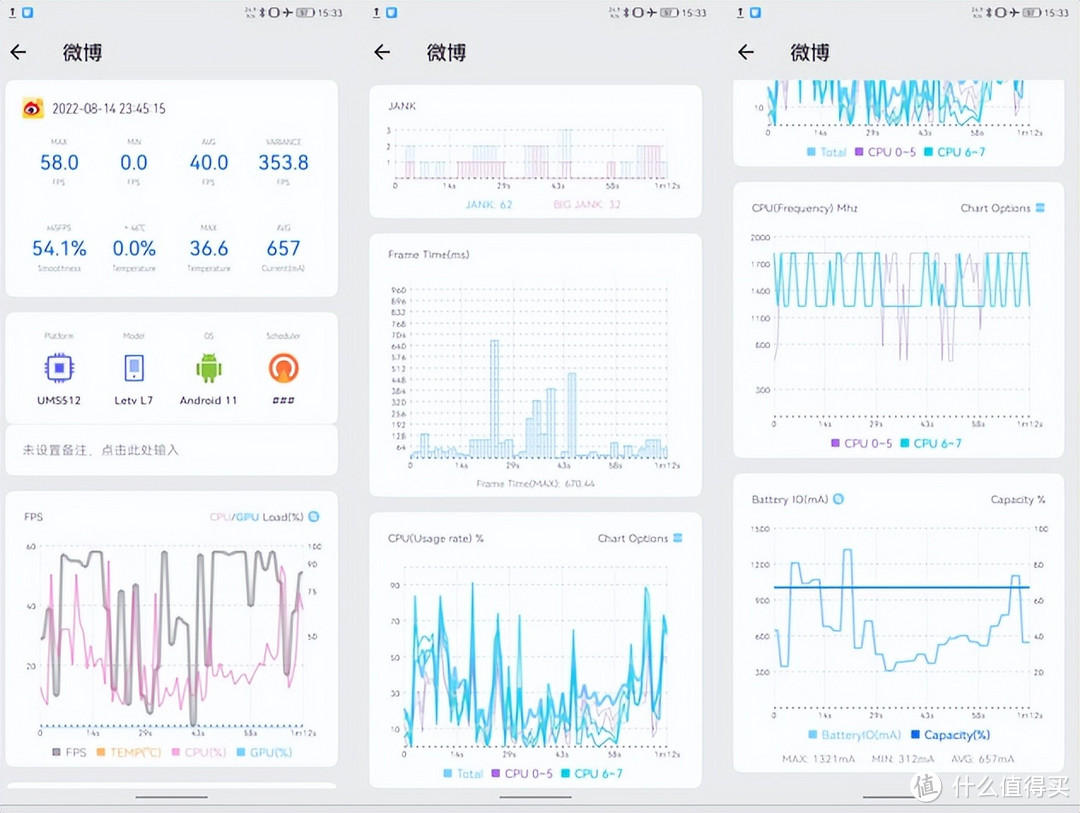The image size is (1080, 813).
Task: Go back using the left panel arrow
Action: click(19, 52)
